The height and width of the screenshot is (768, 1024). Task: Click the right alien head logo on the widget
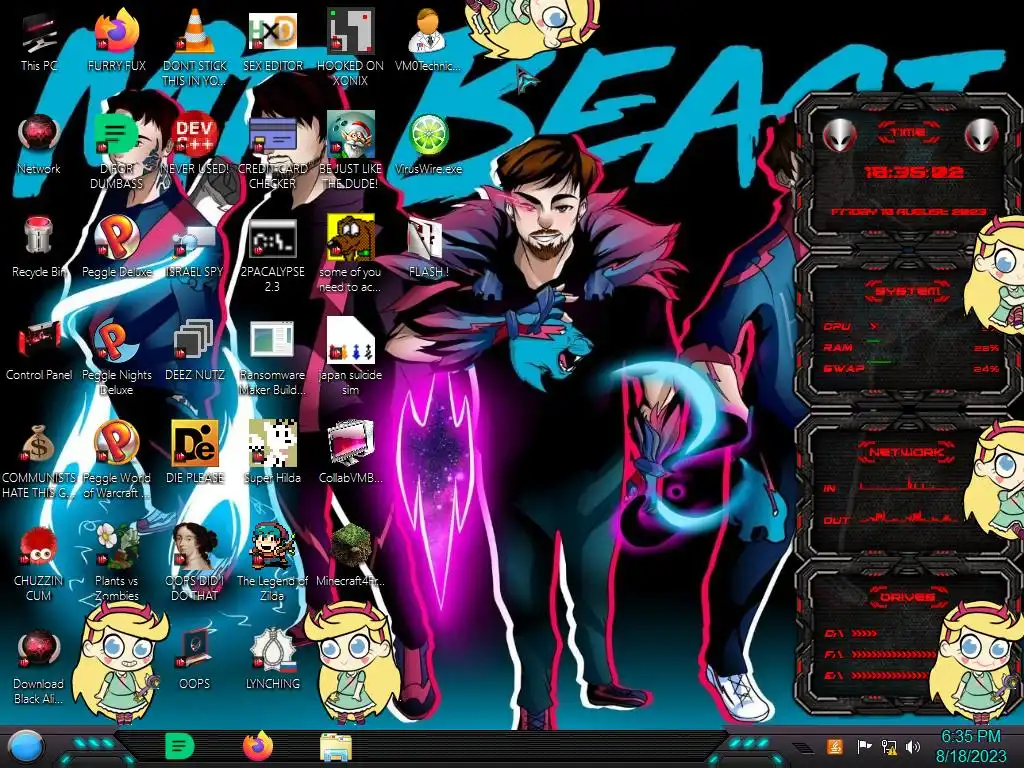[982, 136]
